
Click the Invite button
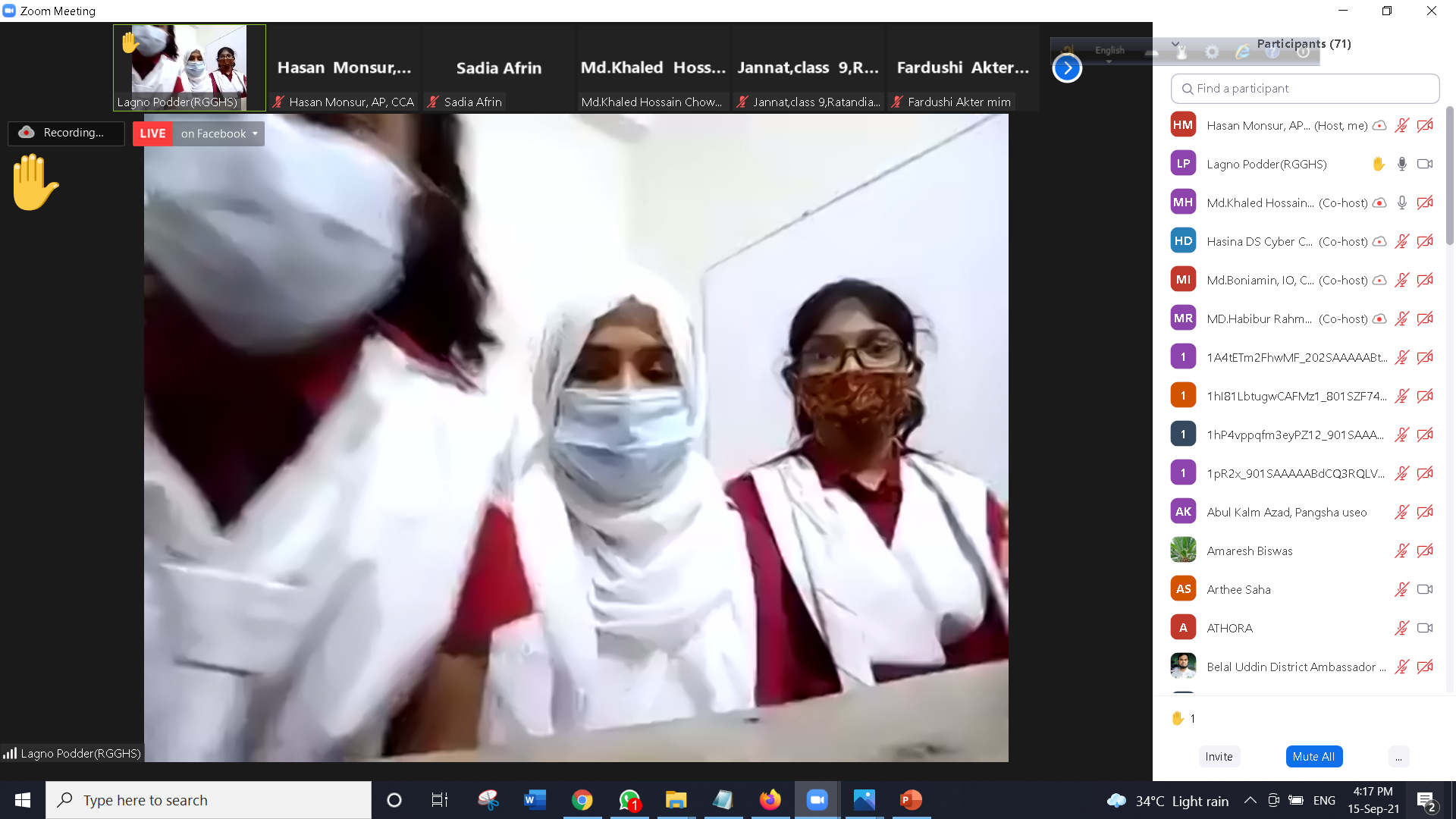1219,757
